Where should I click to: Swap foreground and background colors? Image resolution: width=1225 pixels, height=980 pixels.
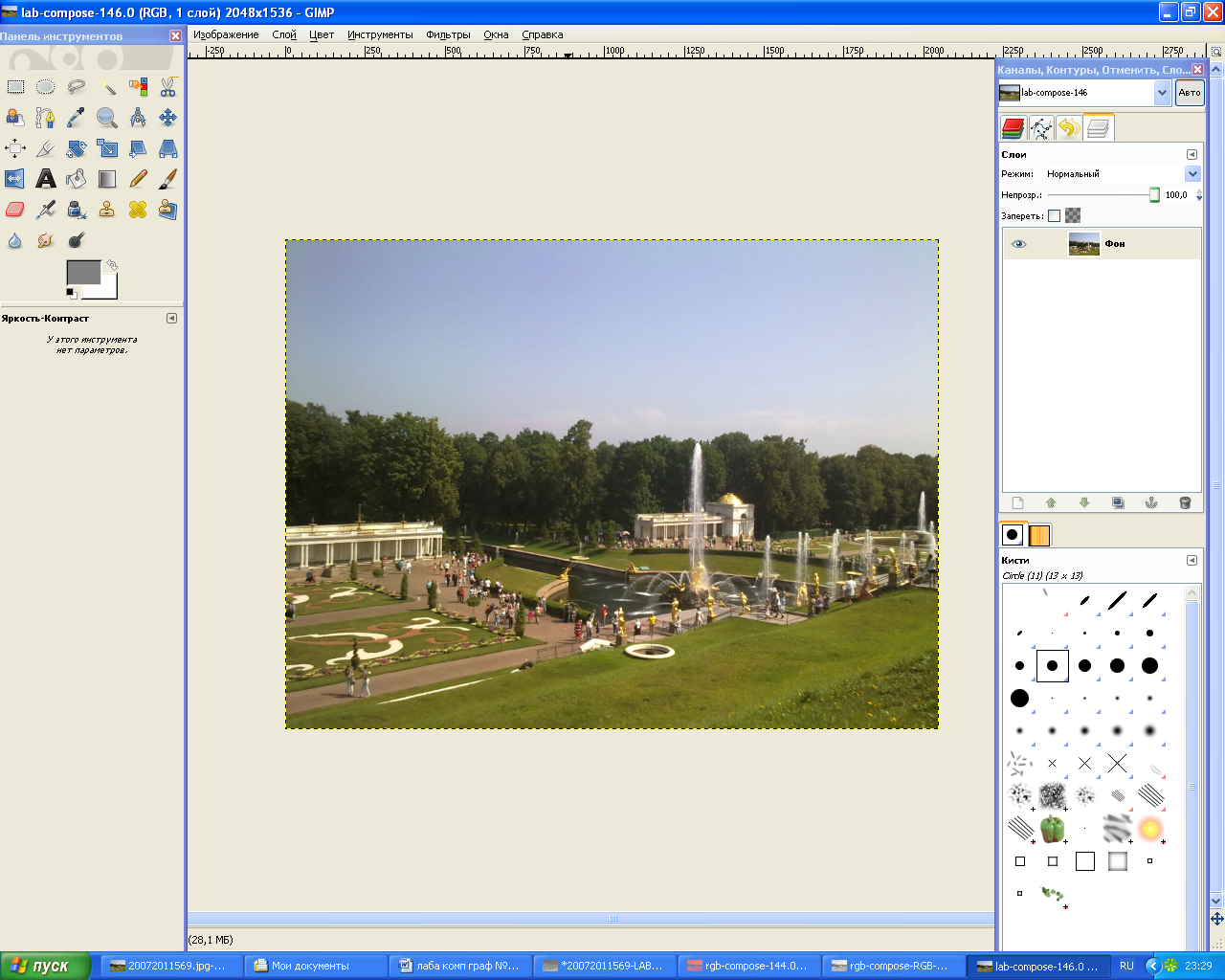pyautogui.click(x=111, y=265)
